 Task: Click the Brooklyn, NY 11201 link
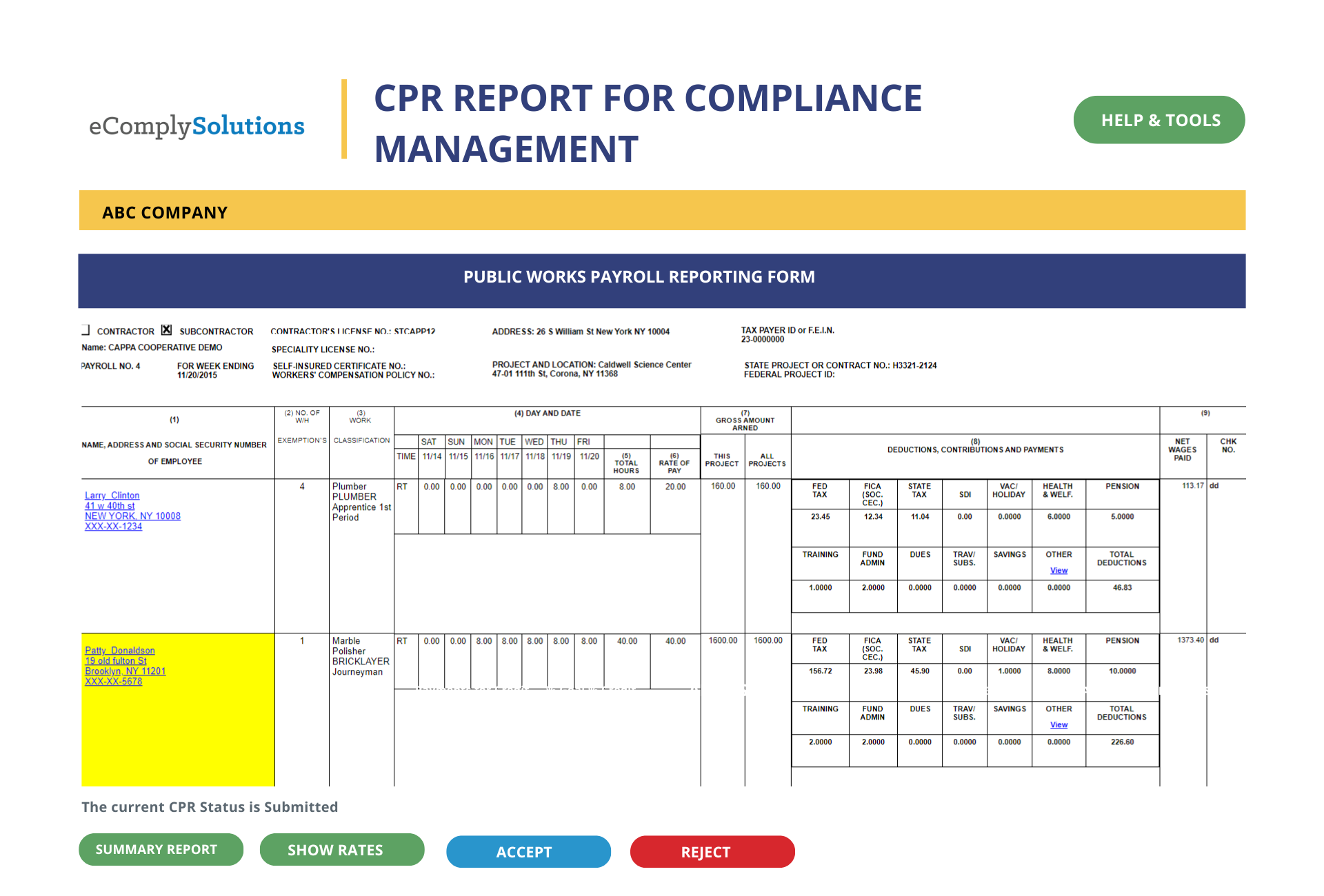pos(125,671)
